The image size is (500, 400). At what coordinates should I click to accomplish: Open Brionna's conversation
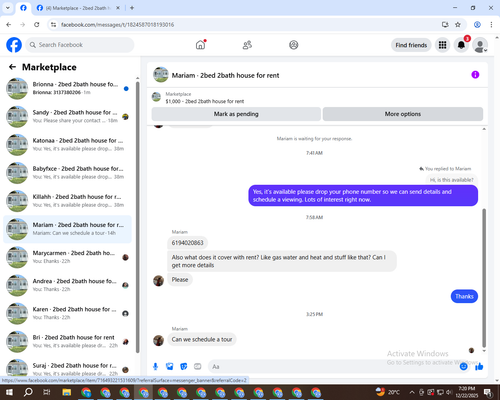tap(67, 88)
